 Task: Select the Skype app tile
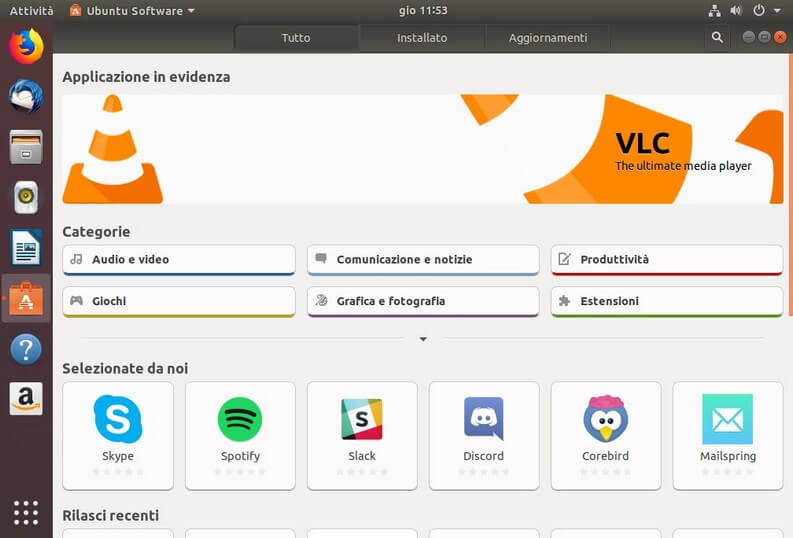(118, 436)
